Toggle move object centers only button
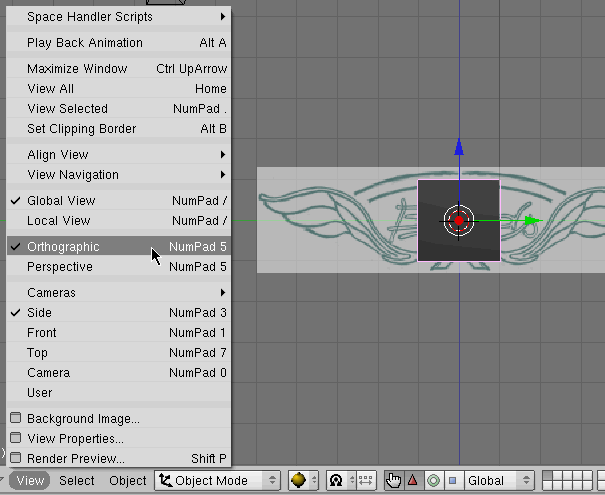The height and width of the screenshot is (495, 605). (x=366, y=481)
